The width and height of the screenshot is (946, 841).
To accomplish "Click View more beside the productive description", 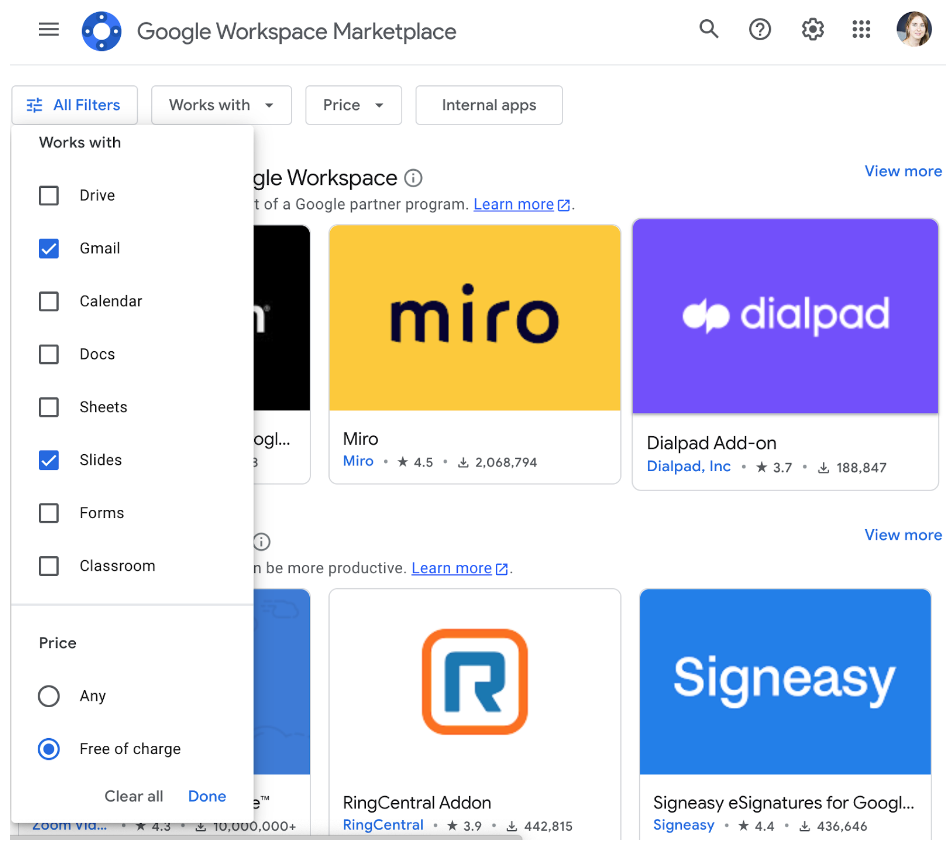I will tap(903, 535).
